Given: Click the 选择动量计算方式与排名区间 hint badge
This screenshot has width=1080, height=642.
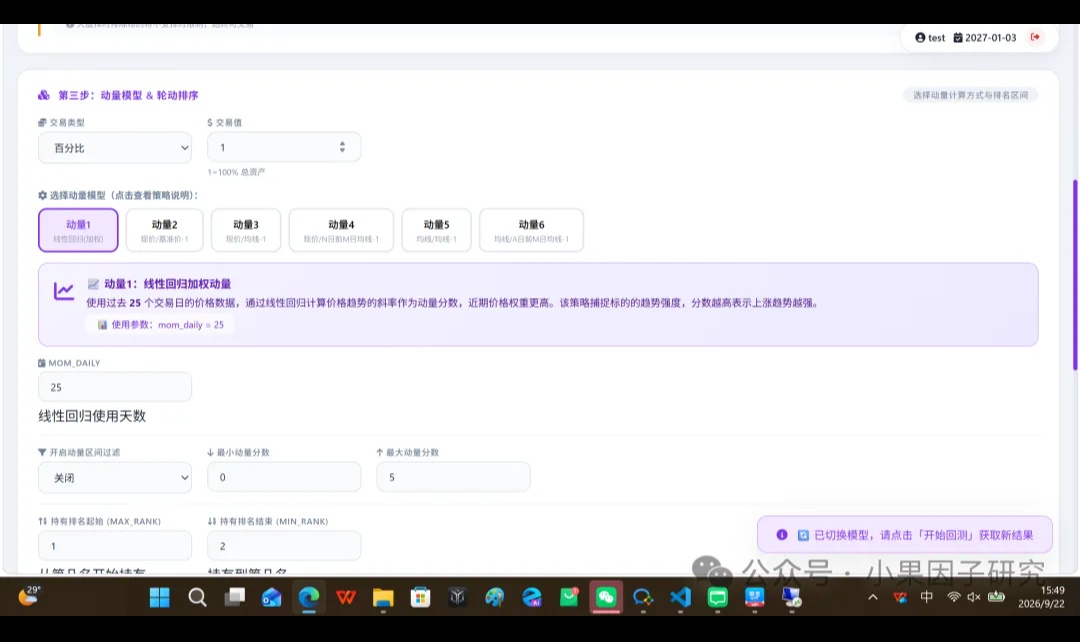Looking at the screenshot, I should 970,95.
